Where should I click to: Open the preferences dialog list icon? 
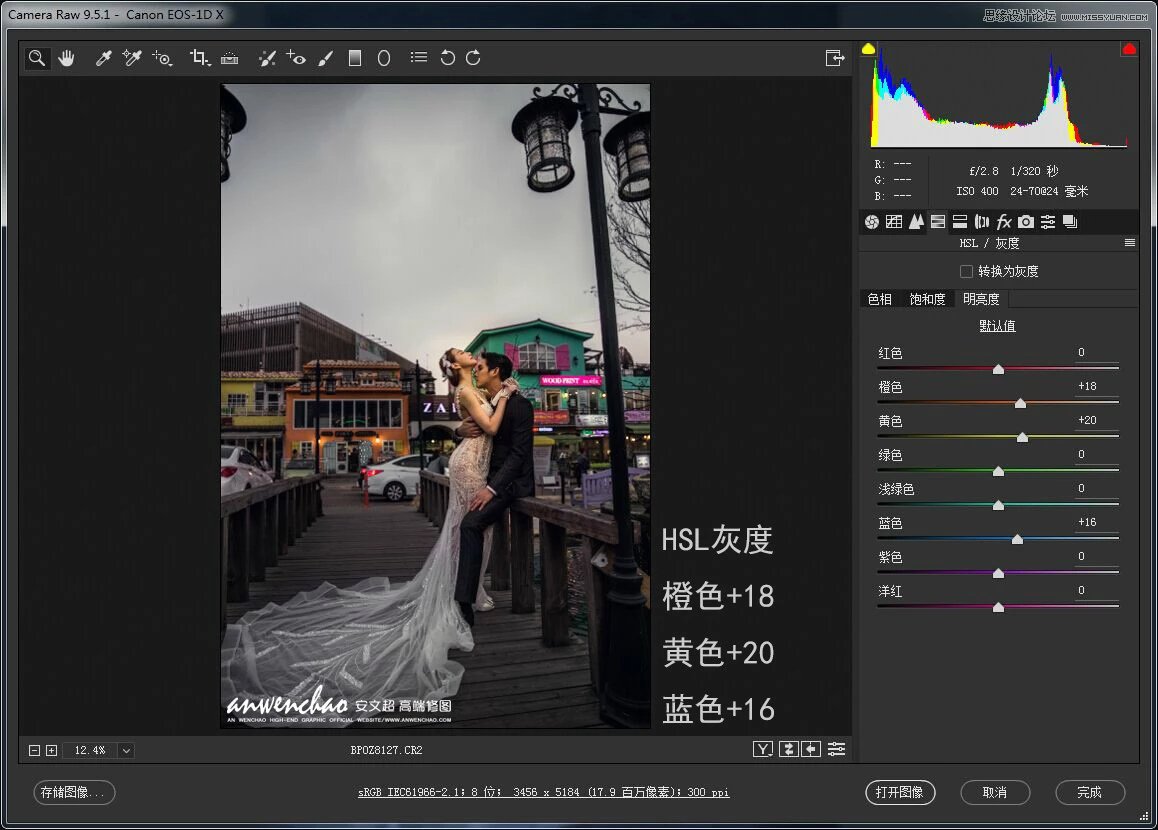[x=419, y=57]
